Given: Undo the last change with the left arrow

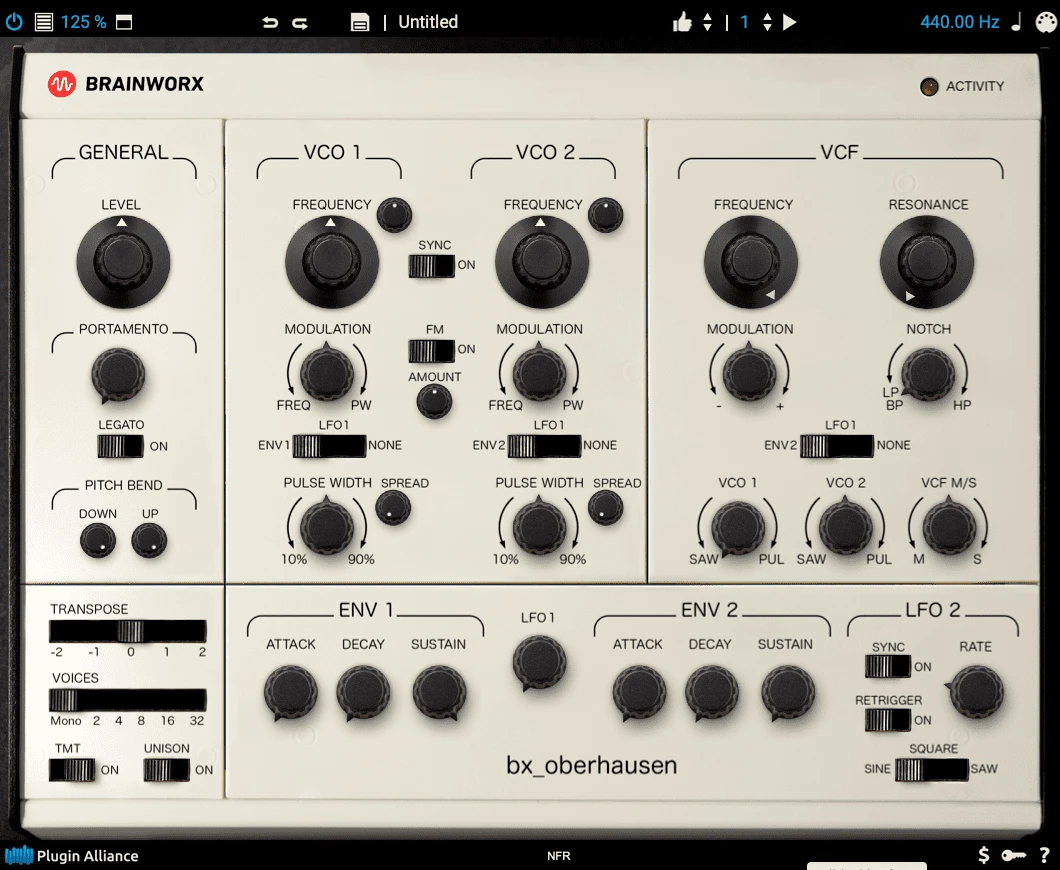Looking at the screenshot, I should (270, 22).
